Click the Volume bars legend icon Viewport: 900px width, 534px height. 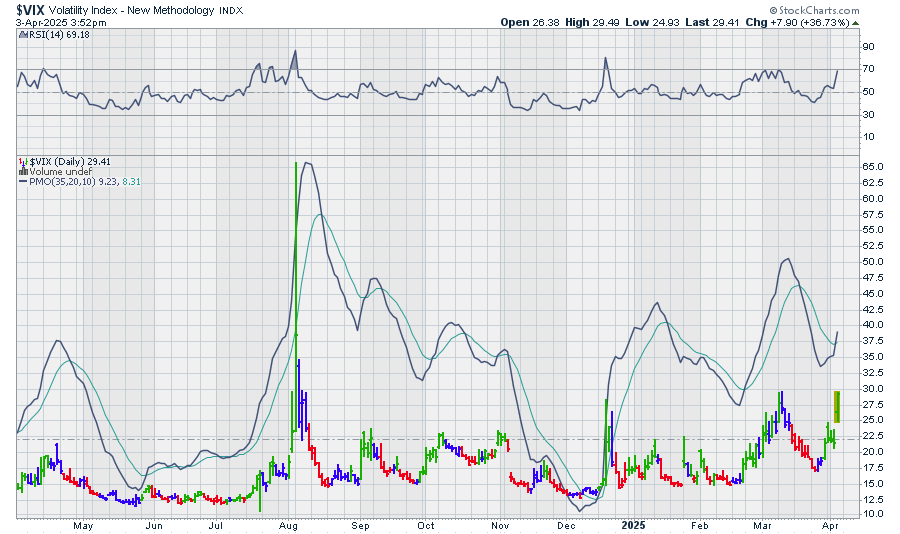[x=22, y=171]
